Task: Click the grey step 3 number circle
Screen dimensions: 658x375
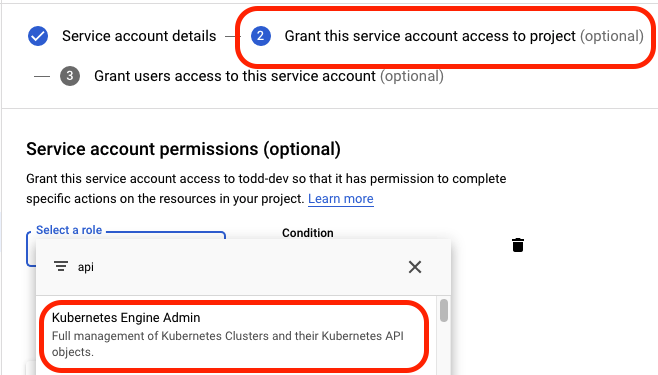Action: click(70, 76)
